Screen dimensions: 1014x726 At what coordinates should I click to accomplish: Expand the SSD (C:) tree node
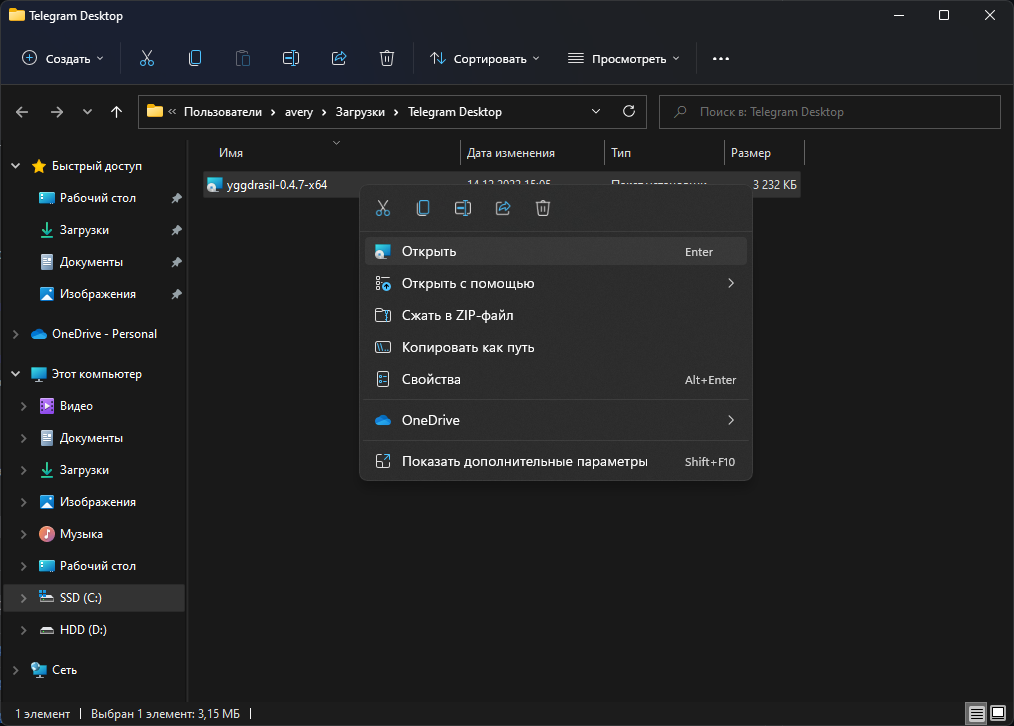(24, 598)
